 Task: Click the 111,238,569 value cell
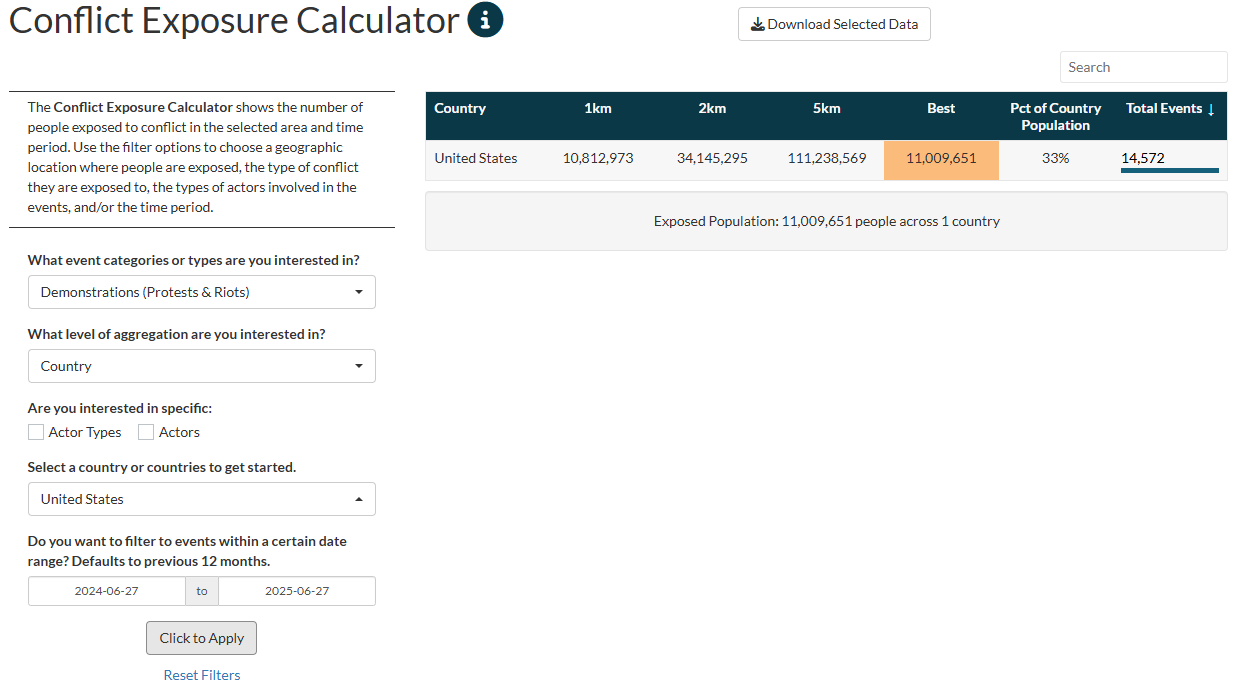827,158
